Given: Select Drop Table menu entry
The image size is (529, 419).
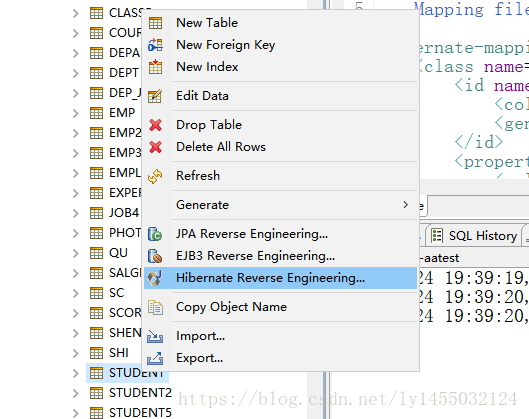Looking at the screenshot, I should tap(281, 125).
